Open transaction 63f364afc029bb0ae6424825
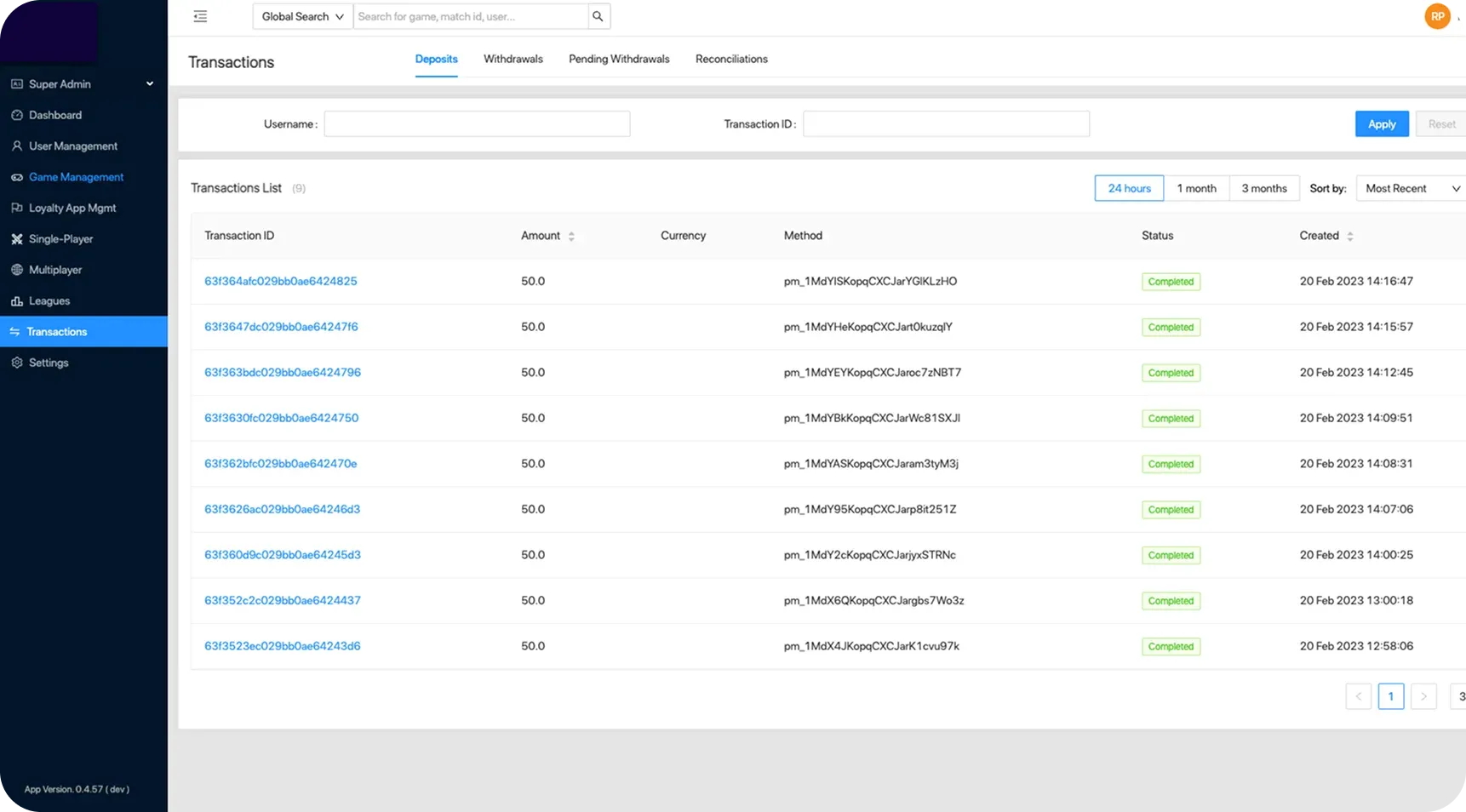1466x812 pixels. coord(280,281)
